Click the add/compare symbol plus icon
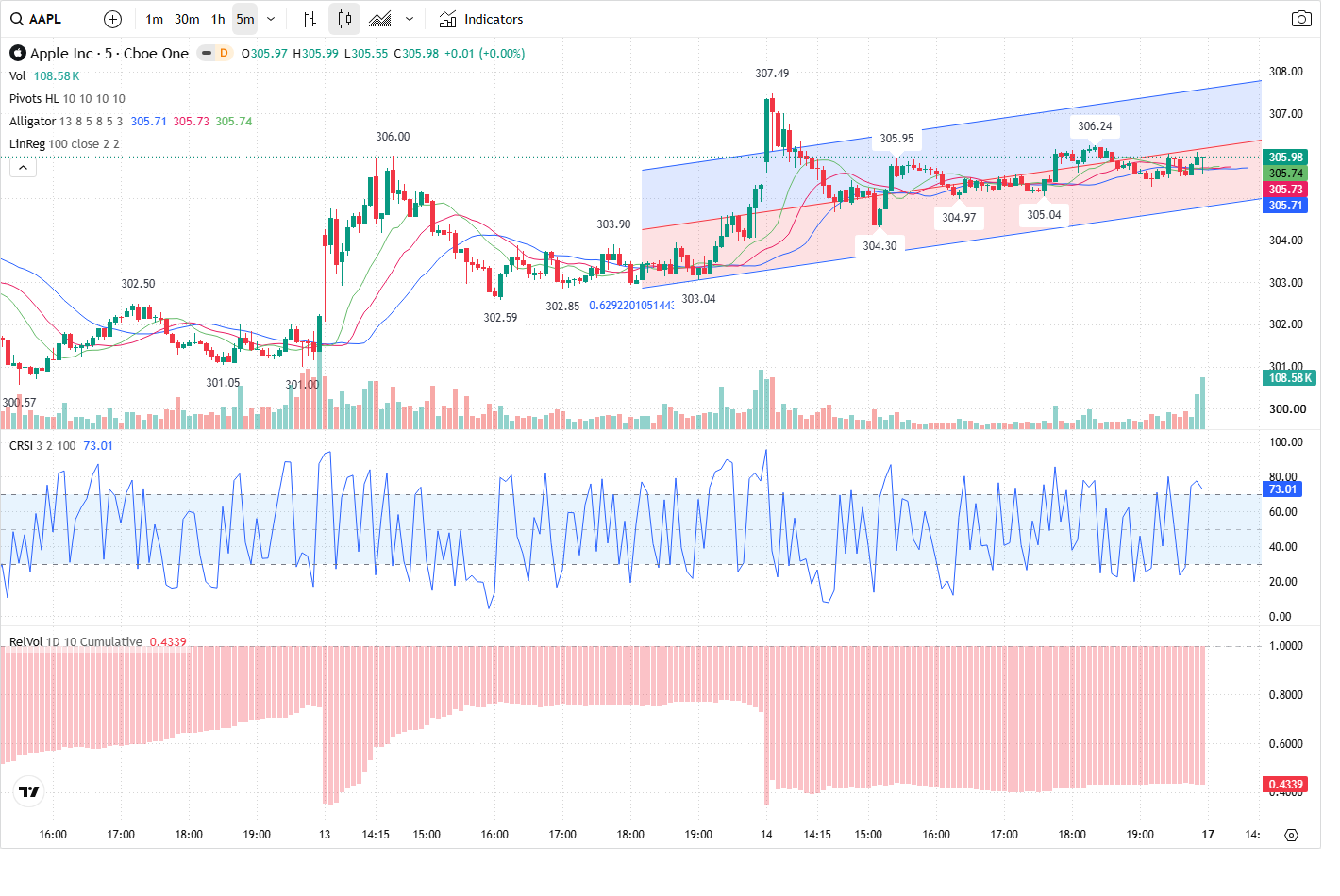The width and height of the screenshot is (1340, 896). [x=112, y=19]
